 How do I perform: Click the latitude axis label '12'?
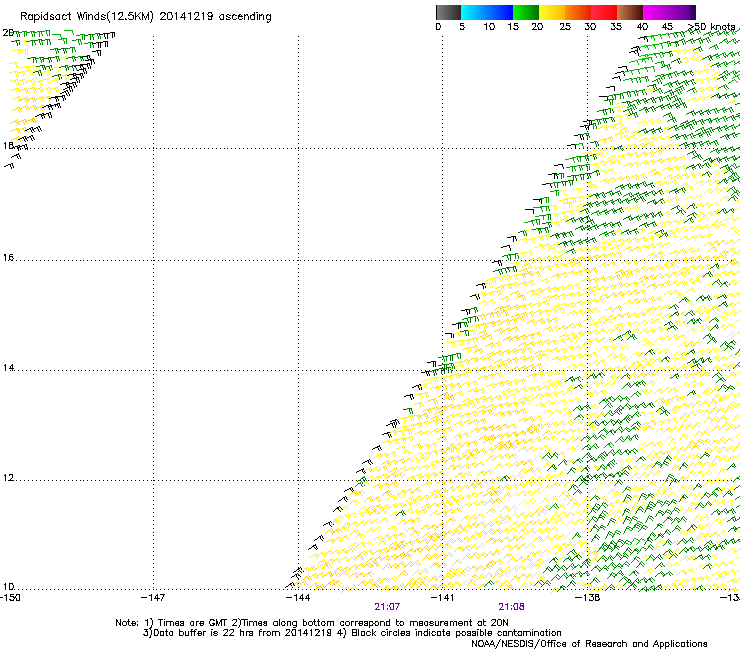coord(8,478)
